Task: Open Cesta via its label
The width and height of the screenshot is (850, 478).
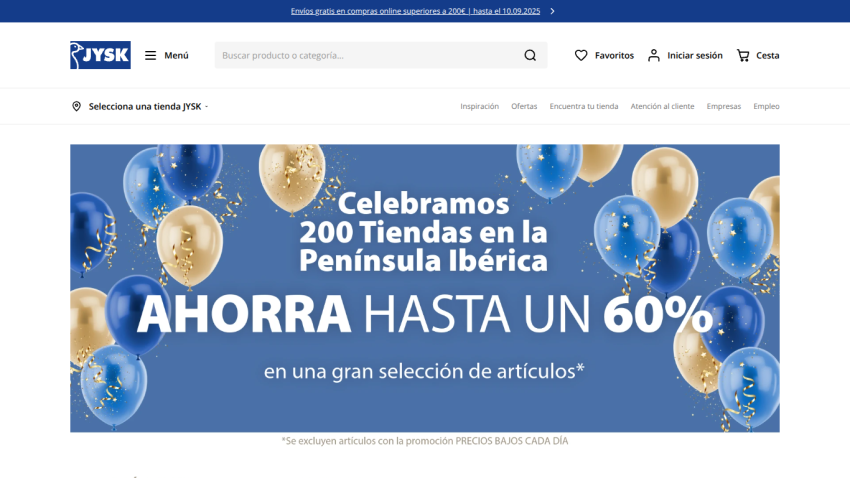Action: (768, 55)
